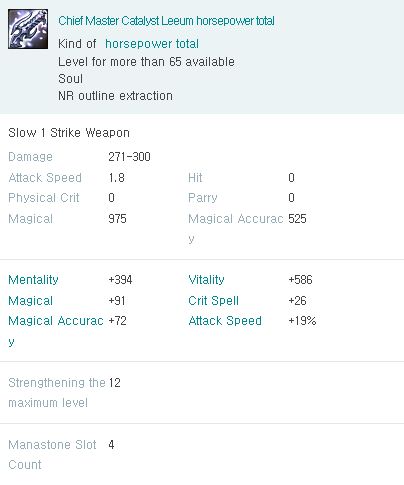404x485 pixels.
Task: Click the teal Attack Speed bonus label
Action: point(225,321)
